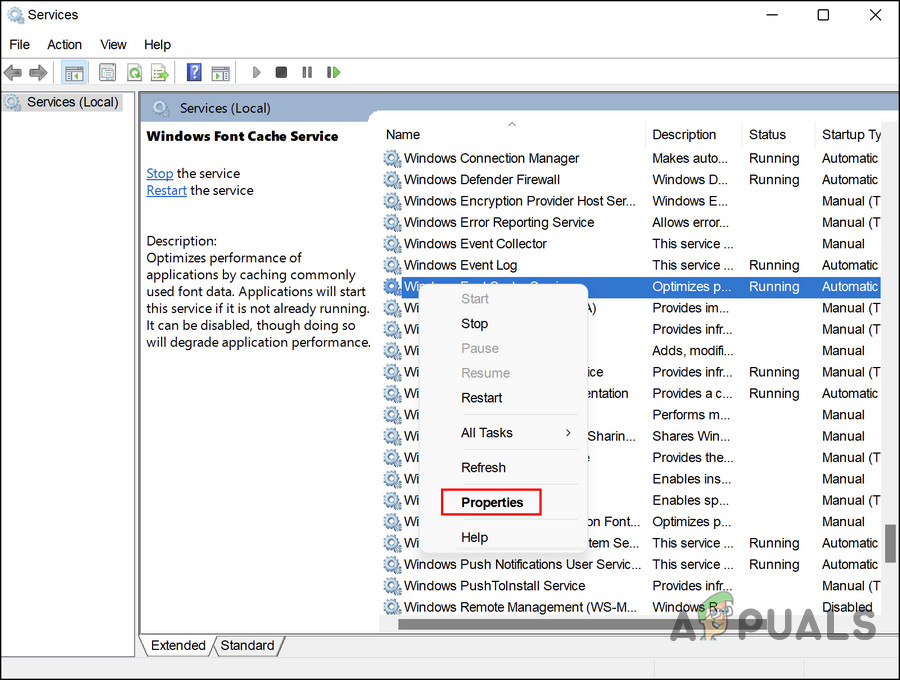The width and height of the screenshot is (900, 680).
Task: Click the Pause Service toolbar icon
Action: [307, 73]
